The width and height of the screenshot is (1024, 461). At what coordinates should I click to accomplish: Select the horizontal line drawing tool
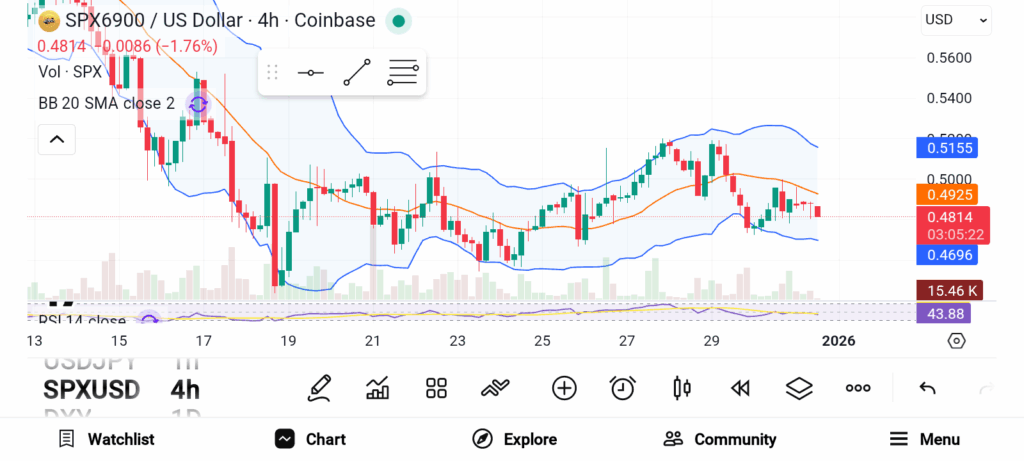click(x=311, y=73)
